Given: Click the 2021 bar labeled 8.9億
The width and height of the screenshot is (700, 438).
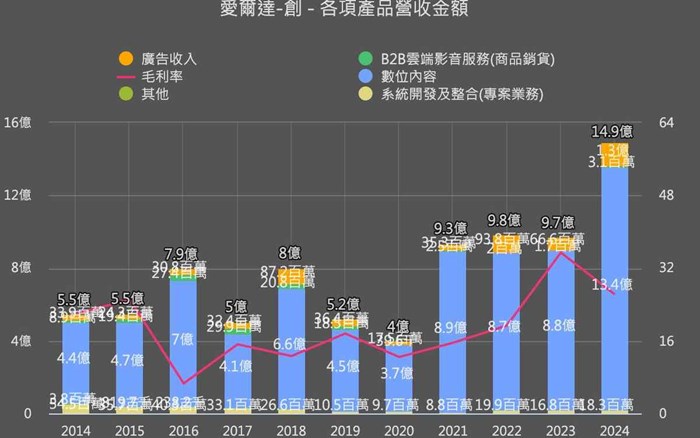Looking at the screenshot, I should point(453,327).
